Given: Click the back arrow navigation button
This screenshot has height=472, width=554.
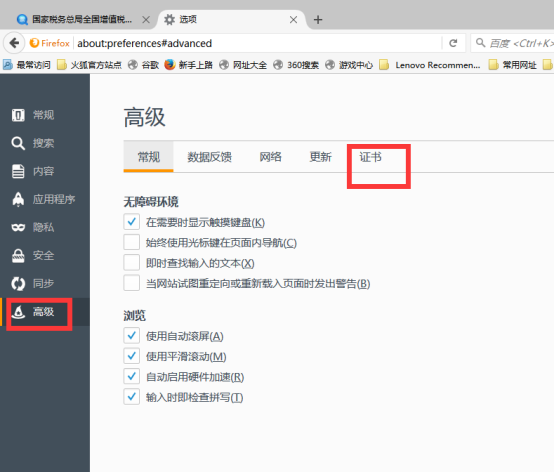Looking at the screenshot, I should 14,43.
